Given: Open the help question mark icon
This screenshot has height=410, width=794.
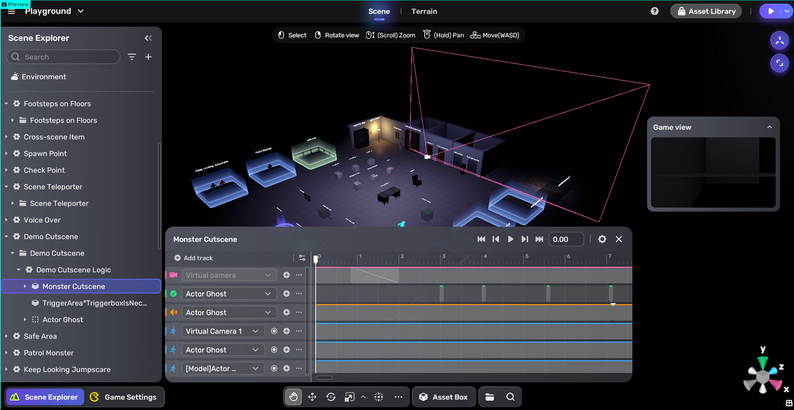Looking at the screenshot, I should 655,12.
